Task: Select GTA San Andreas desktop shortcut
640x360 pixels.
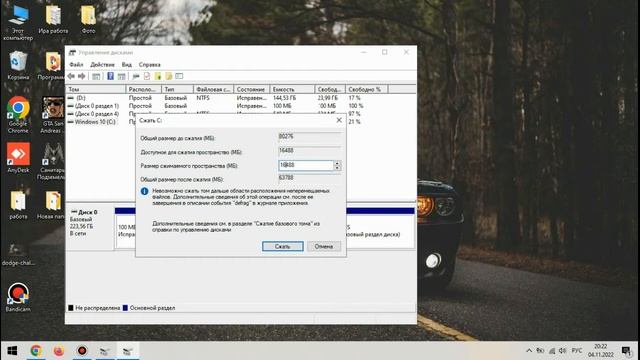Action: [x=52, y=115]
